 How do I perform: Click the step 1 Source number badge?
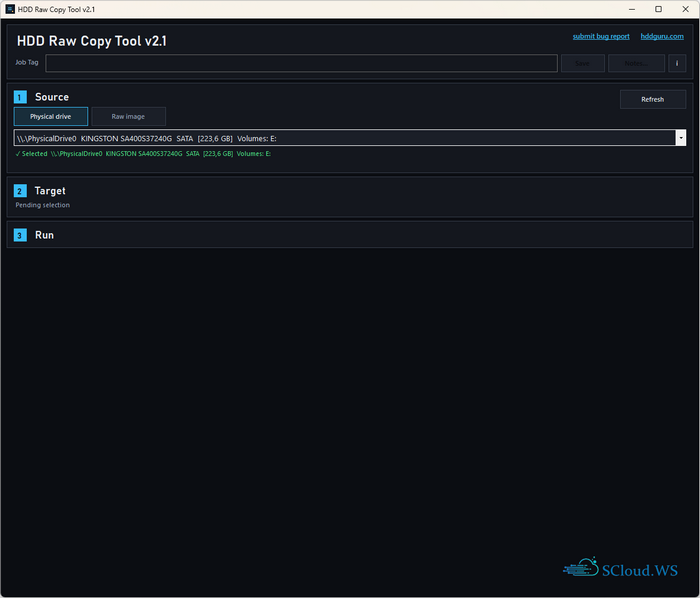[x=20, y=97]
